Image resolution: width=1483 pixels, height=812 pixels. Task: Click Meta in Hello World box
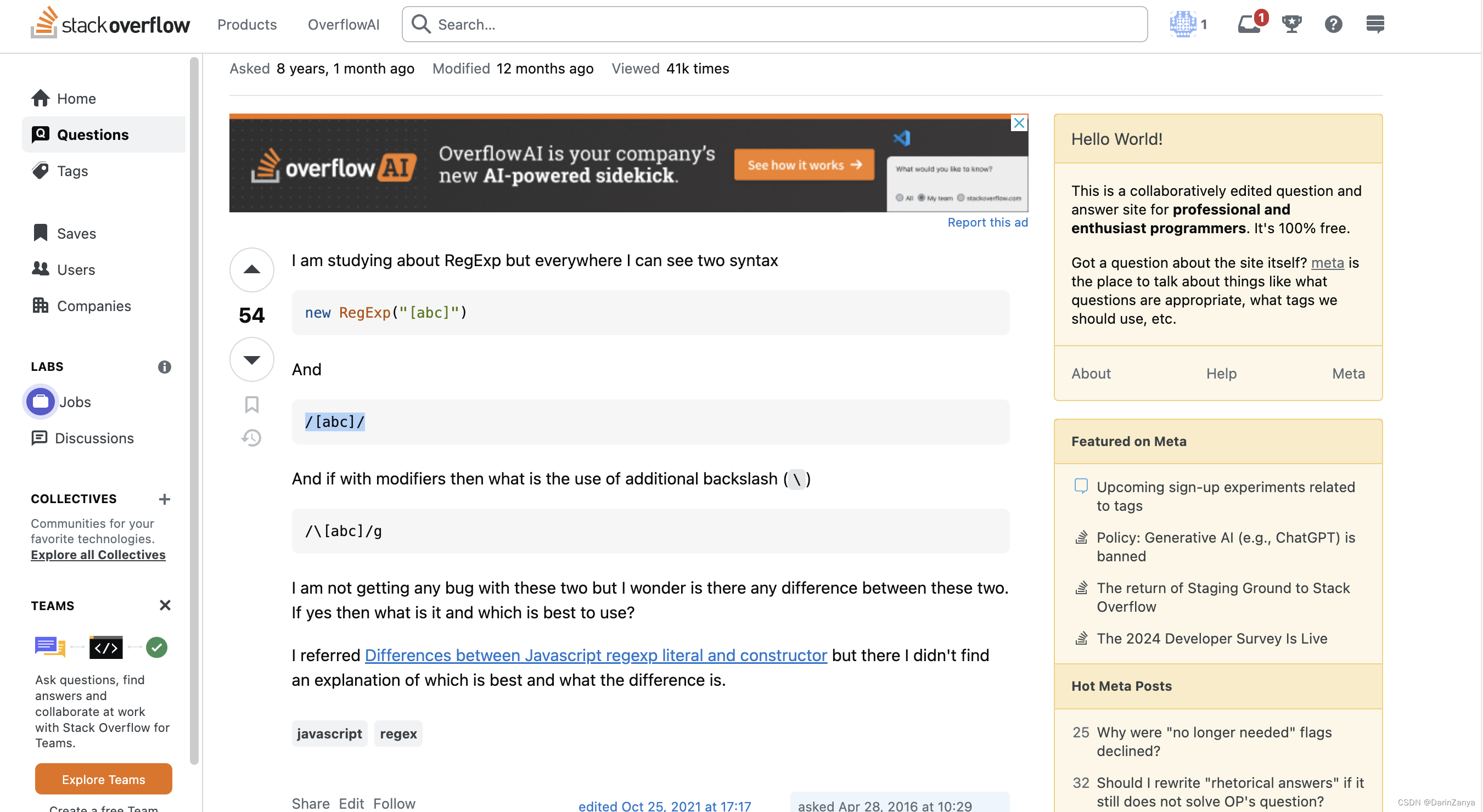click(x=1349, y=373)
